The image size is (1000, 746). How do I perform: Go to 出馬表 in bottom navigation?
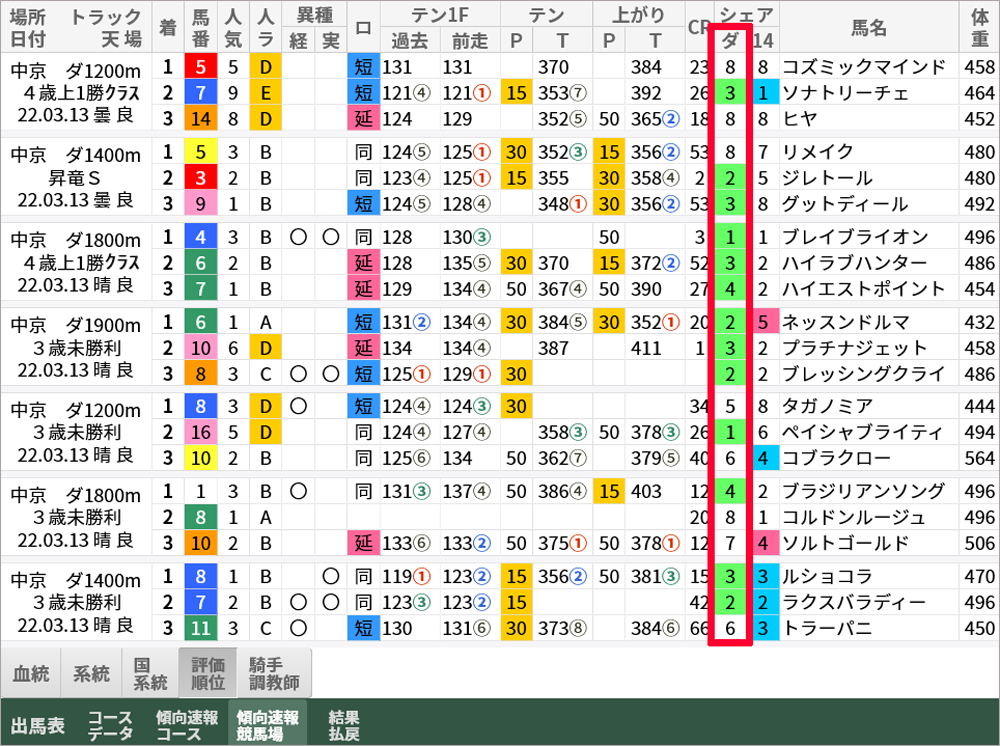point(38,726)
